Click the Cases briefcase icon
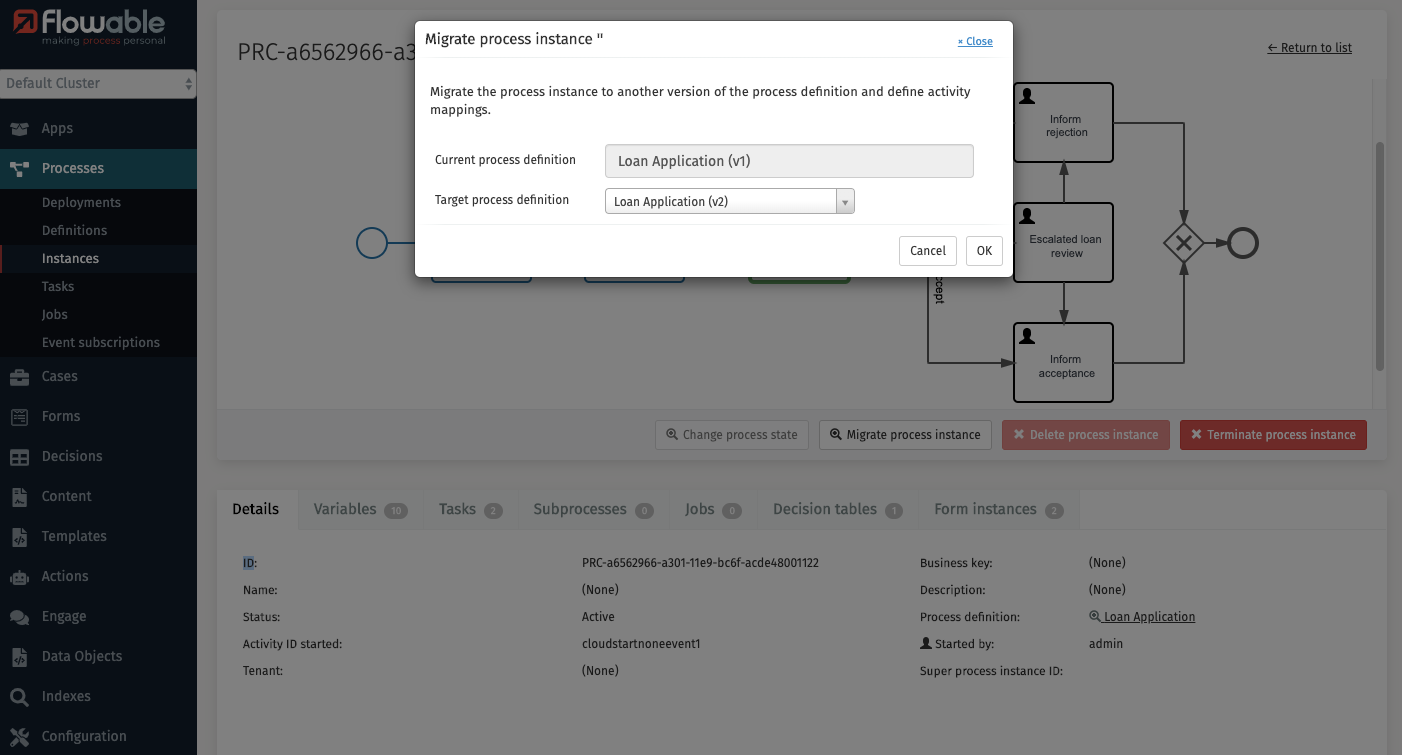1402x755 pixels. click(x=19, y=377)
